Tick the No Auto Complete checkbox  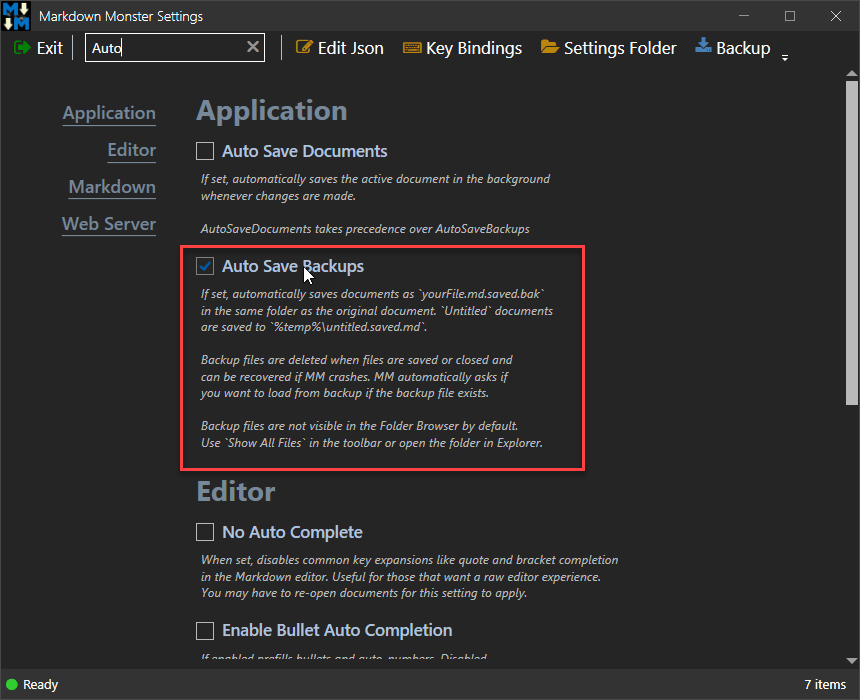point(205,532)
